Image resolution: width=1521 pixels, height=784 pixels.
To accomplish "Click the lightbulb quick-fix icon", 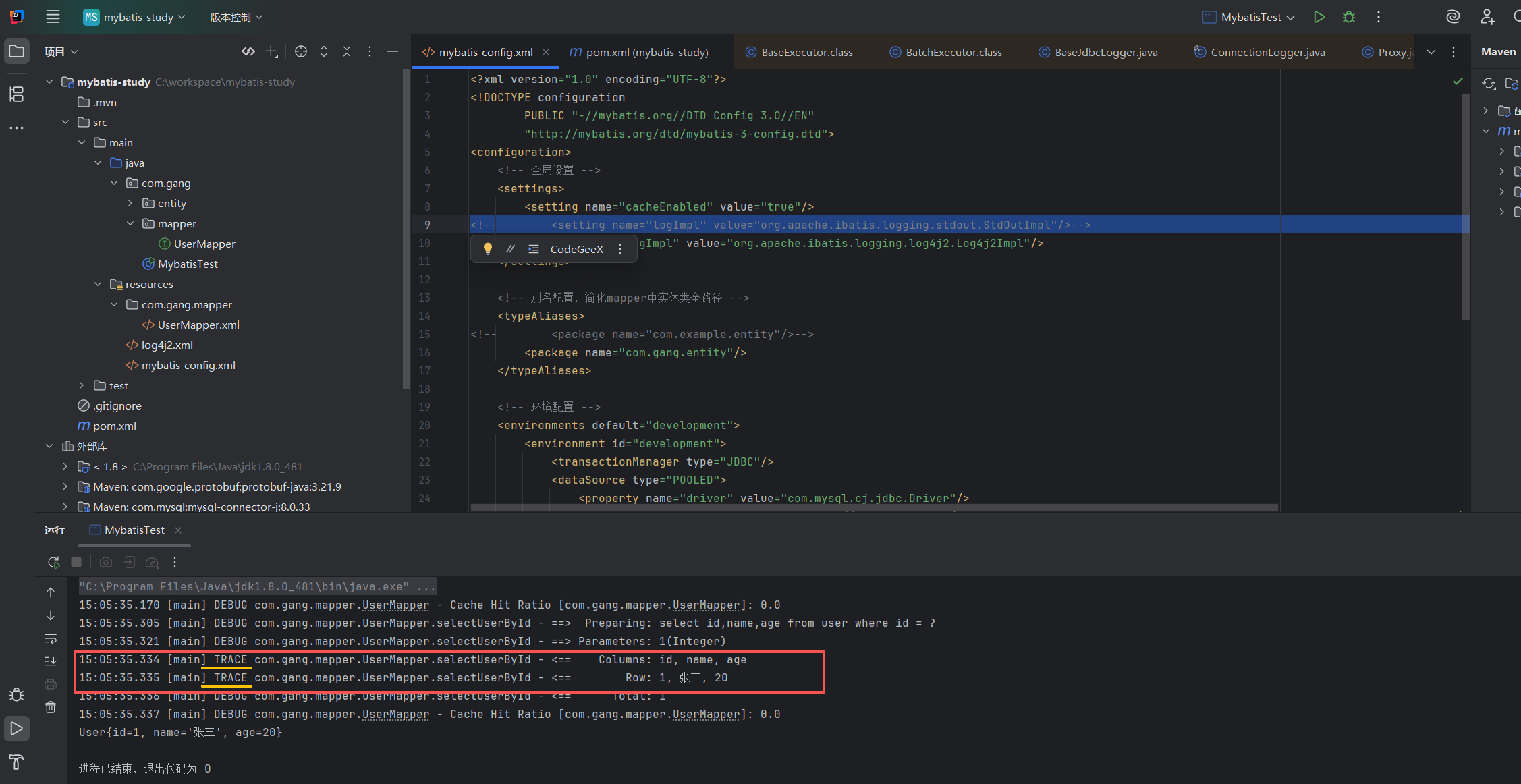I will pos(487,249).
